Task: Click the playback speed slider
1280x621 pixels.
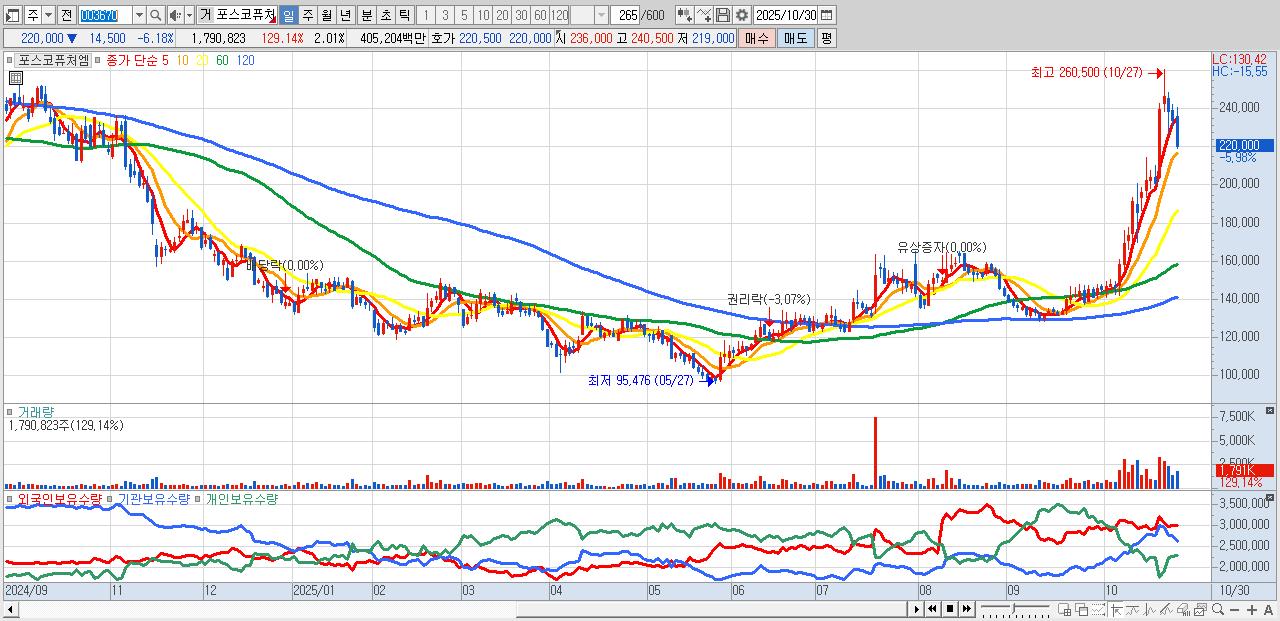Action: click(x=1014, y=609)
